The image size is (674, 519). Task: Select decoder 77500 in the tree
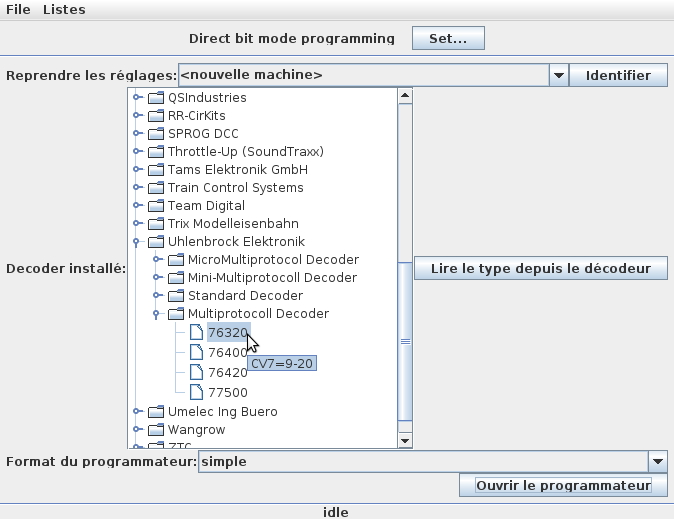[228, 392]
